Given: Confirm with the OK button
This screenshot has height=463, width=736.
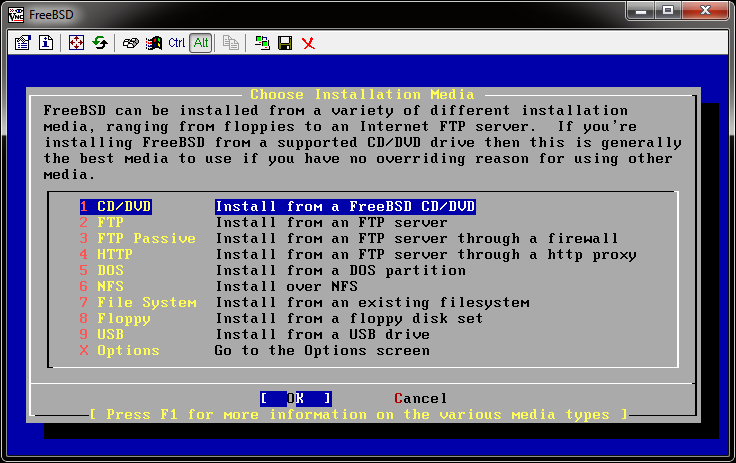Looking at the screenshot, I should pos(296,399).
